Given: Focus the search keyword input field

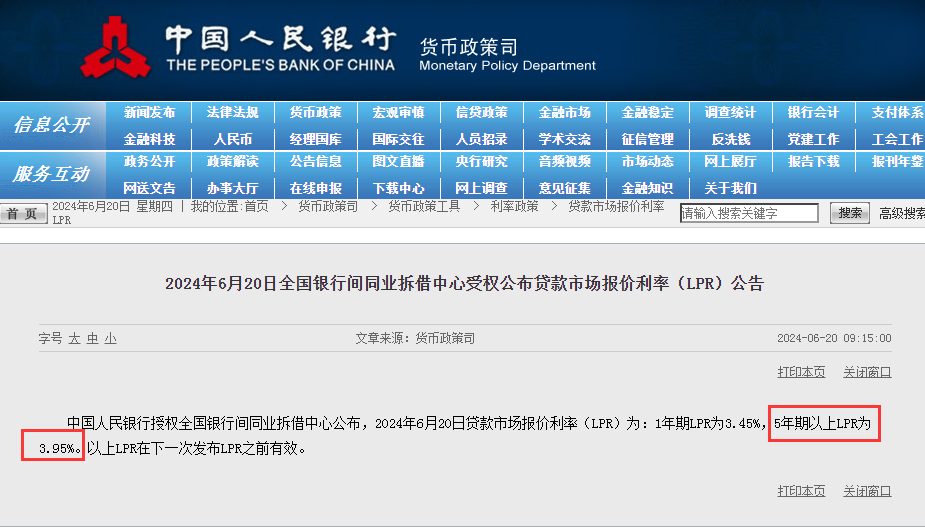Looking at the screenshot, I should [749, 213].
